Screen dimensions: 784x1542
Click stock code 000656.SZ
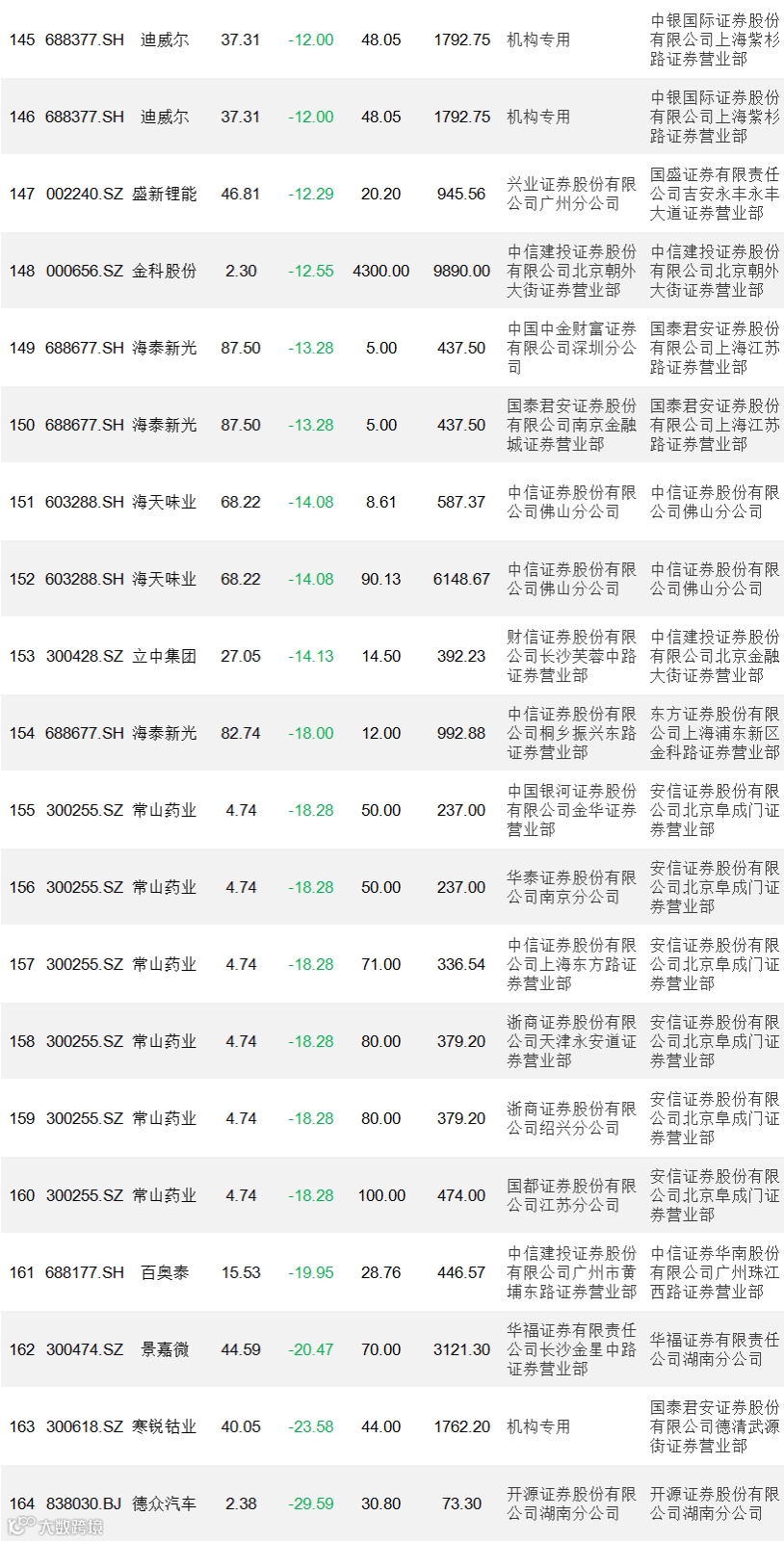[x=85, y=271]
